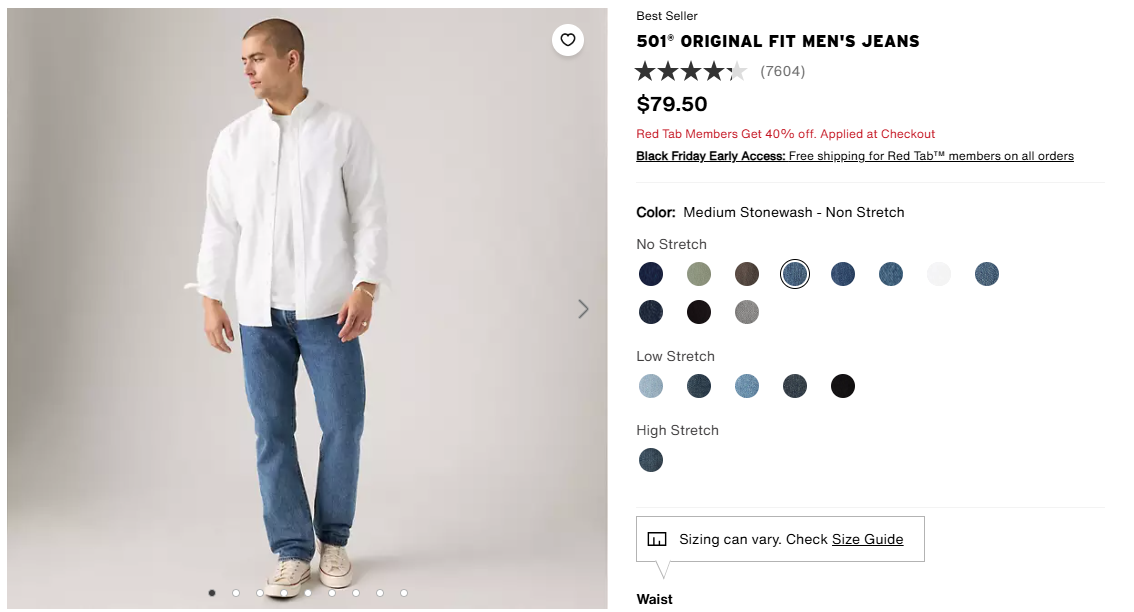
Task: Save jeans to favorites with heart icon
Action: click(x=568, y=40)
